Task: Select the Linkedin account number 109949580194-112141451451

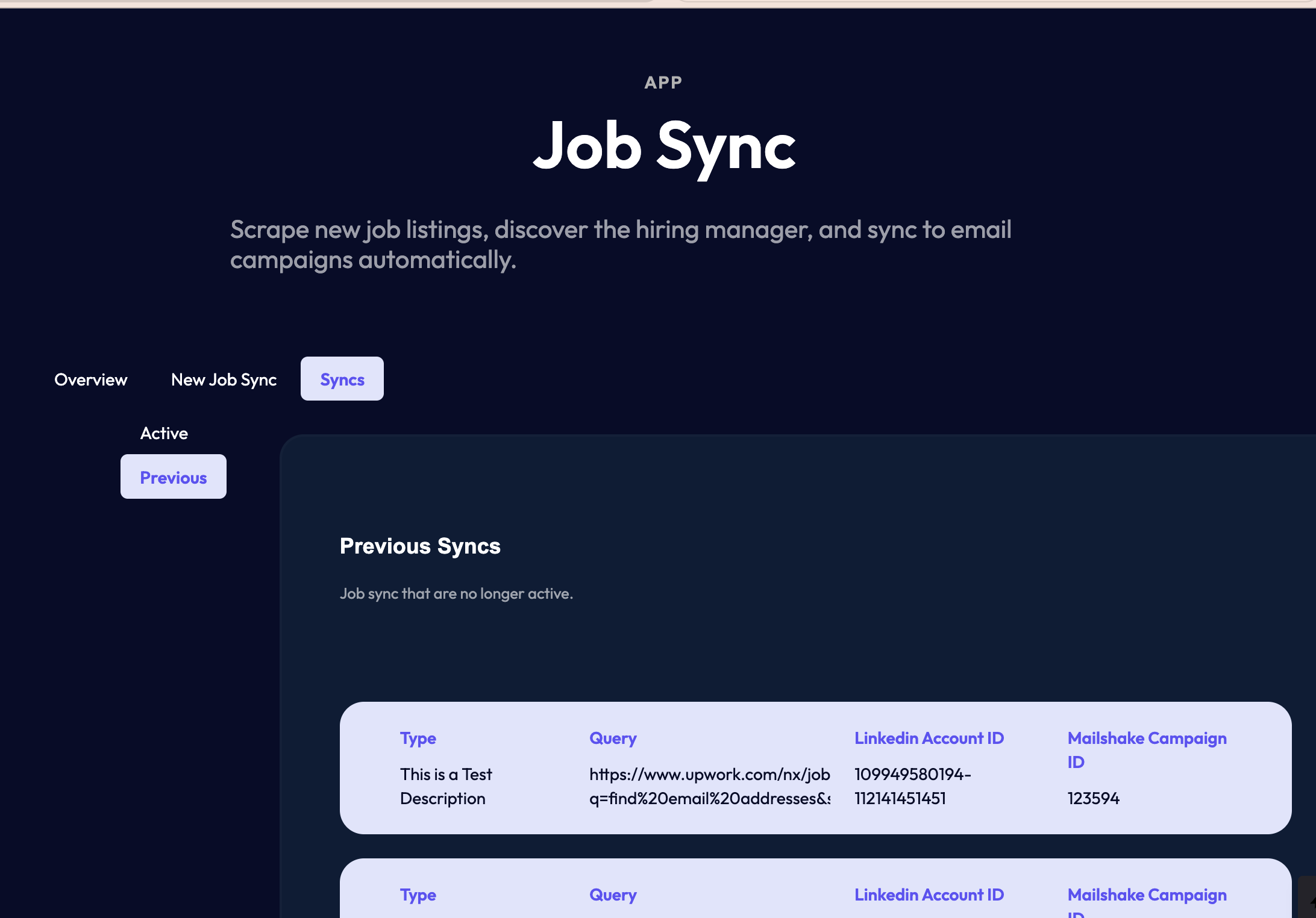Action: 912,786
